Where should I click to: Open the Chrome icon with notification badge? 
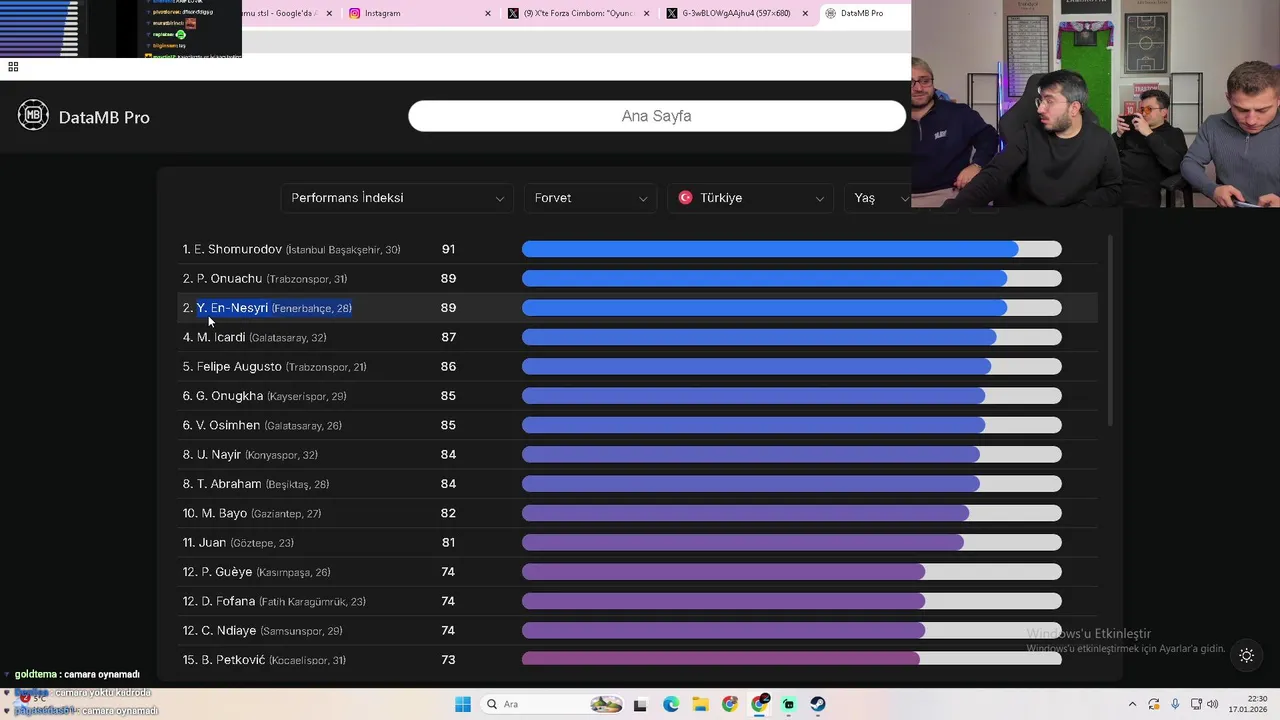760,704
